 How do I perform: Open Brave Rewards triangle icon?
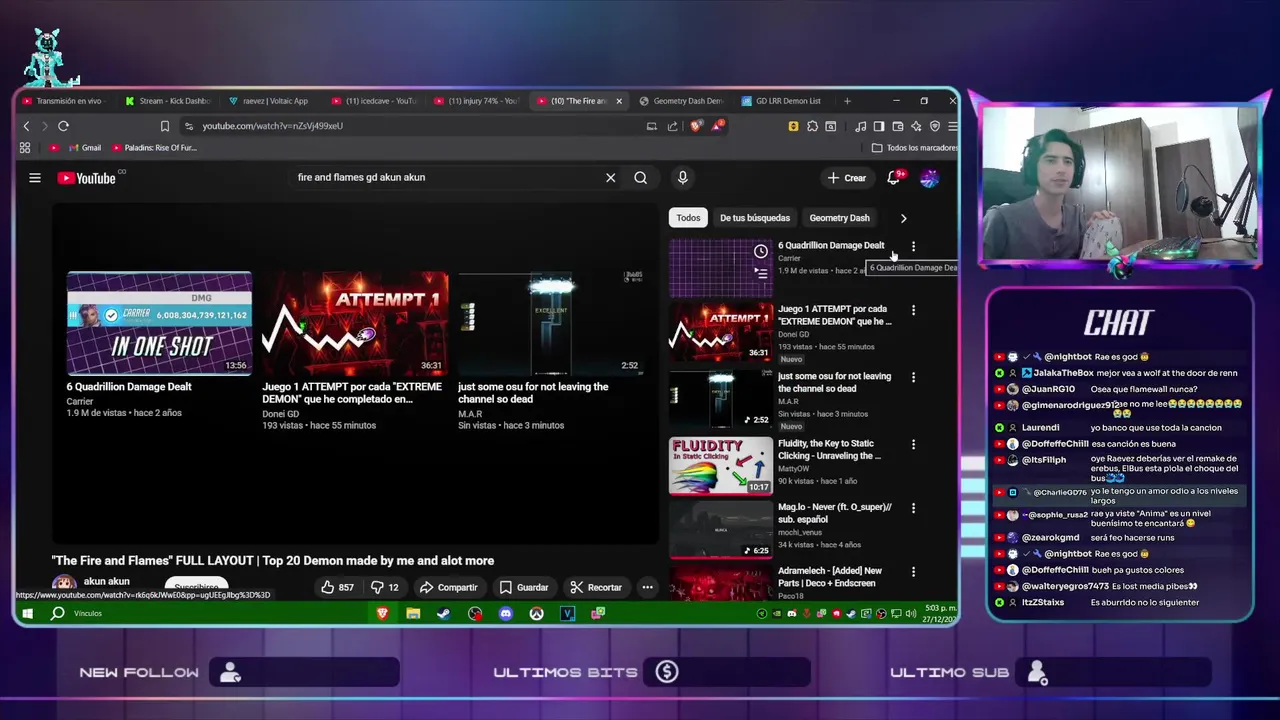[x=717, y=126]
